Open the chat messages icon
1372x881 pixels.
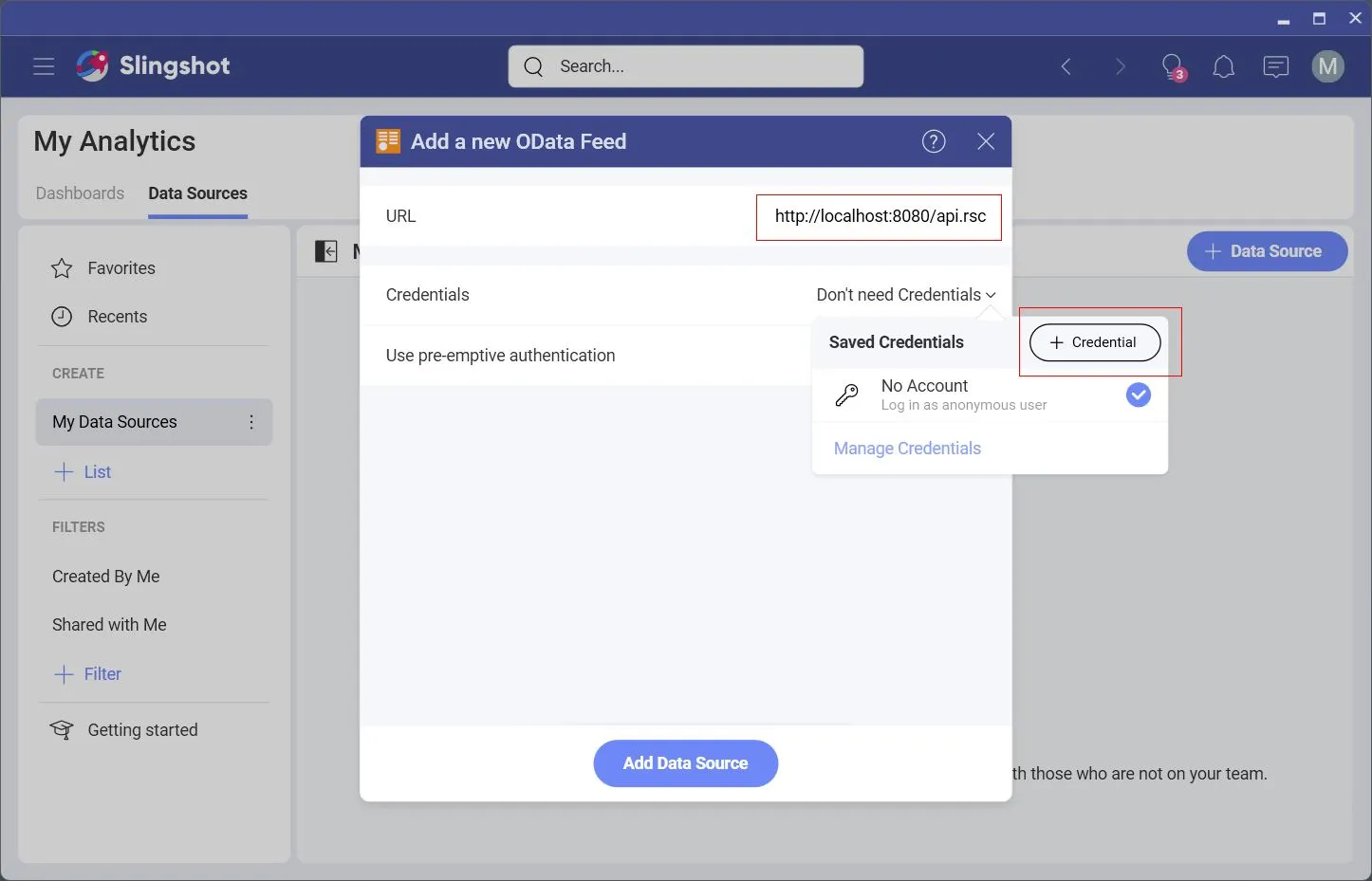coord(1275,66)
